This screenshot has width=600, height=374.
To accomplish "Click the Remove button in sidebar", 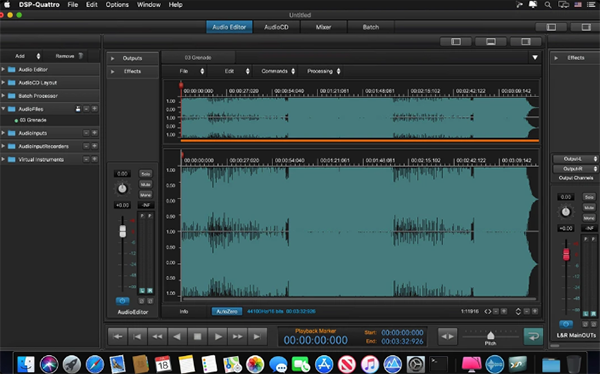I will pos(69,56).
